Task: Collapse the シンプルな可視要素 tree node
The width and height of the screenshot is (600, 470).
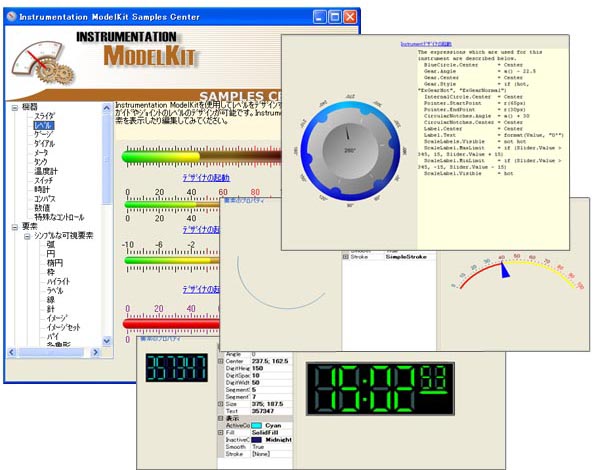Action: (x=27, y=237)
